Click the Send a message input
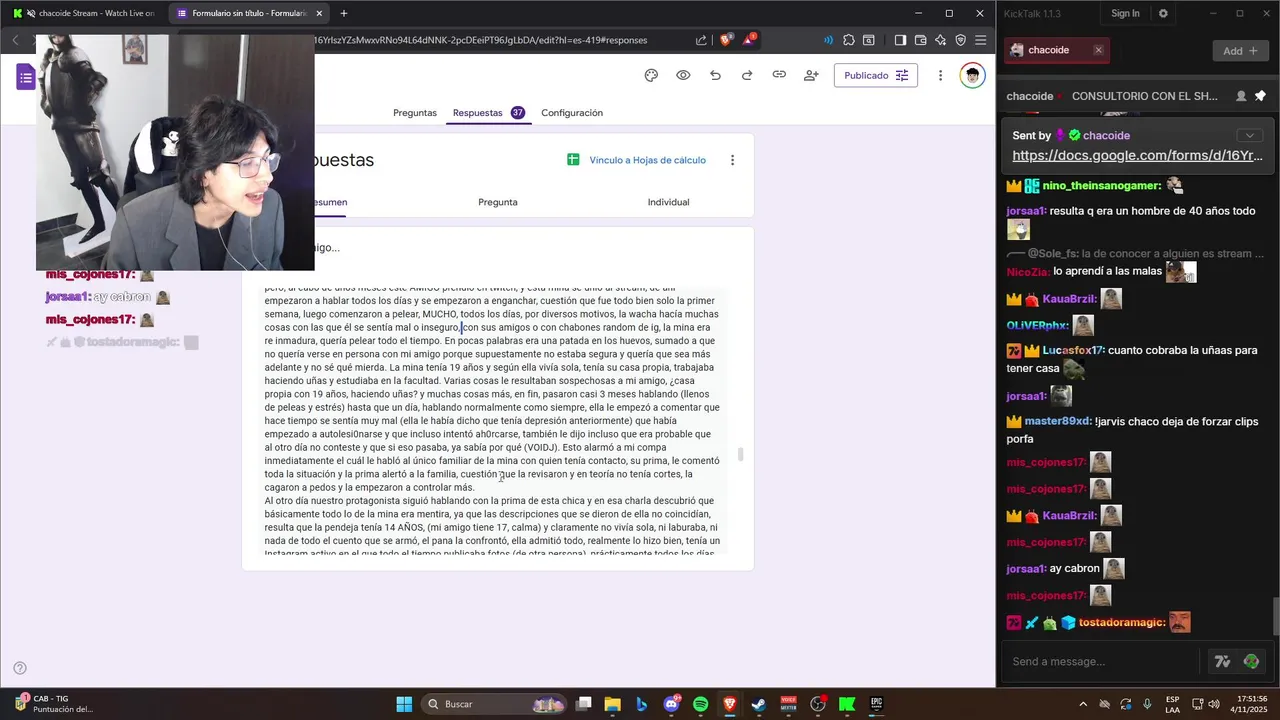The width and height of the screenshot is (1280, 720). (x=1103, y=661)
